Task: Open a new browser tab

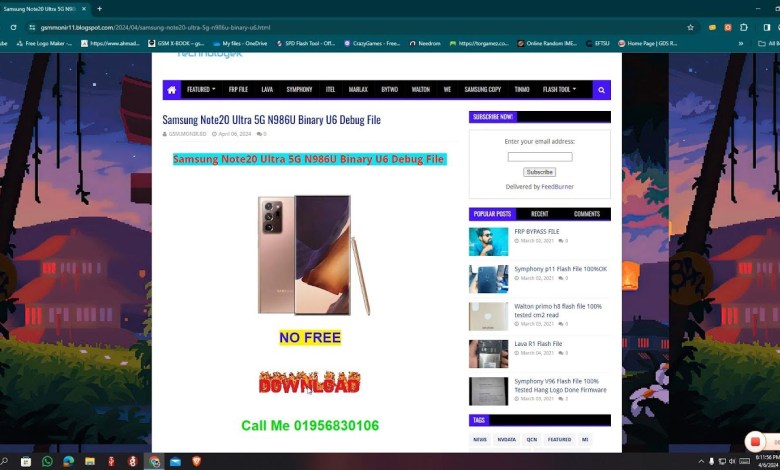Action: pyautogui.click(x=99, y=8)
